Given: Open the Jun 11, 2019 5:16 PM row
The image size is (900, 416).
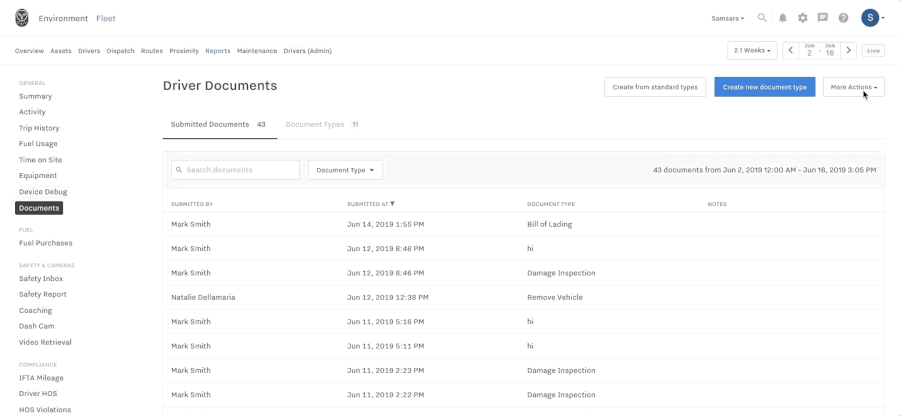Looking at the screenshot, I should [x=523, y=322].
